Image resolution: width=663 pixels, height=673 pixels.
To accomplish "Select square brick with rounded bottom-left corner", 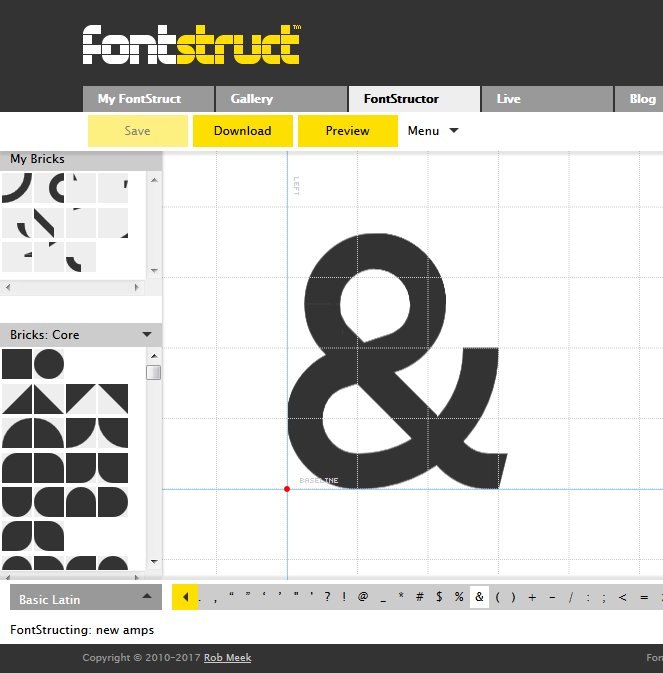I will [x=113, y=468].
